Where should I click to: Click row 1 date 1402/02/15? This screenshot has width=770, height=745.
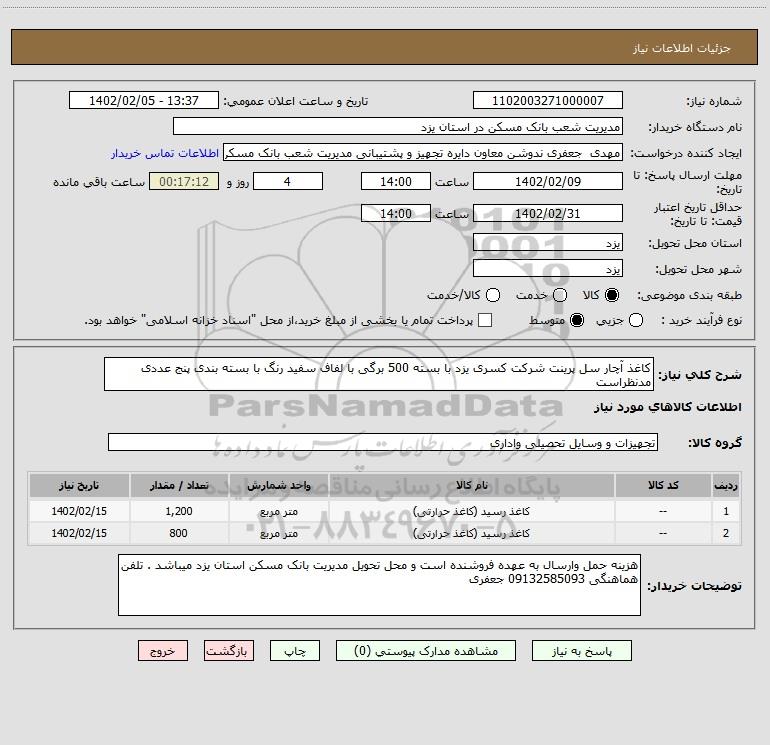coord(79,511)
